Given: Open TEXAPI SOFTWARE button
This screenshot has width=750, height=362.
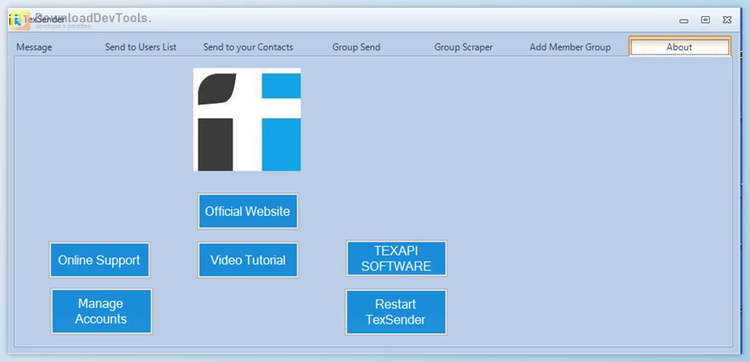Looking at the screenshot, I should point(396,259).
